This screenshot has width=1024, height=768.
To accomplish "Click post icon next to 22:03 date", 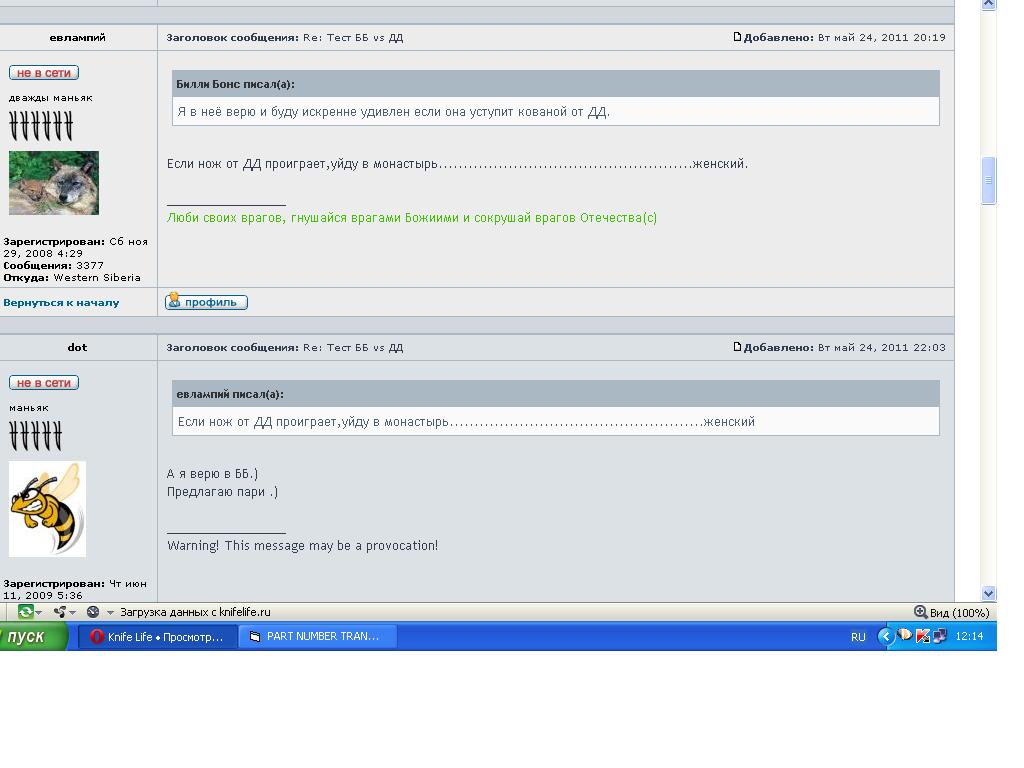I will tap(737, 347).
